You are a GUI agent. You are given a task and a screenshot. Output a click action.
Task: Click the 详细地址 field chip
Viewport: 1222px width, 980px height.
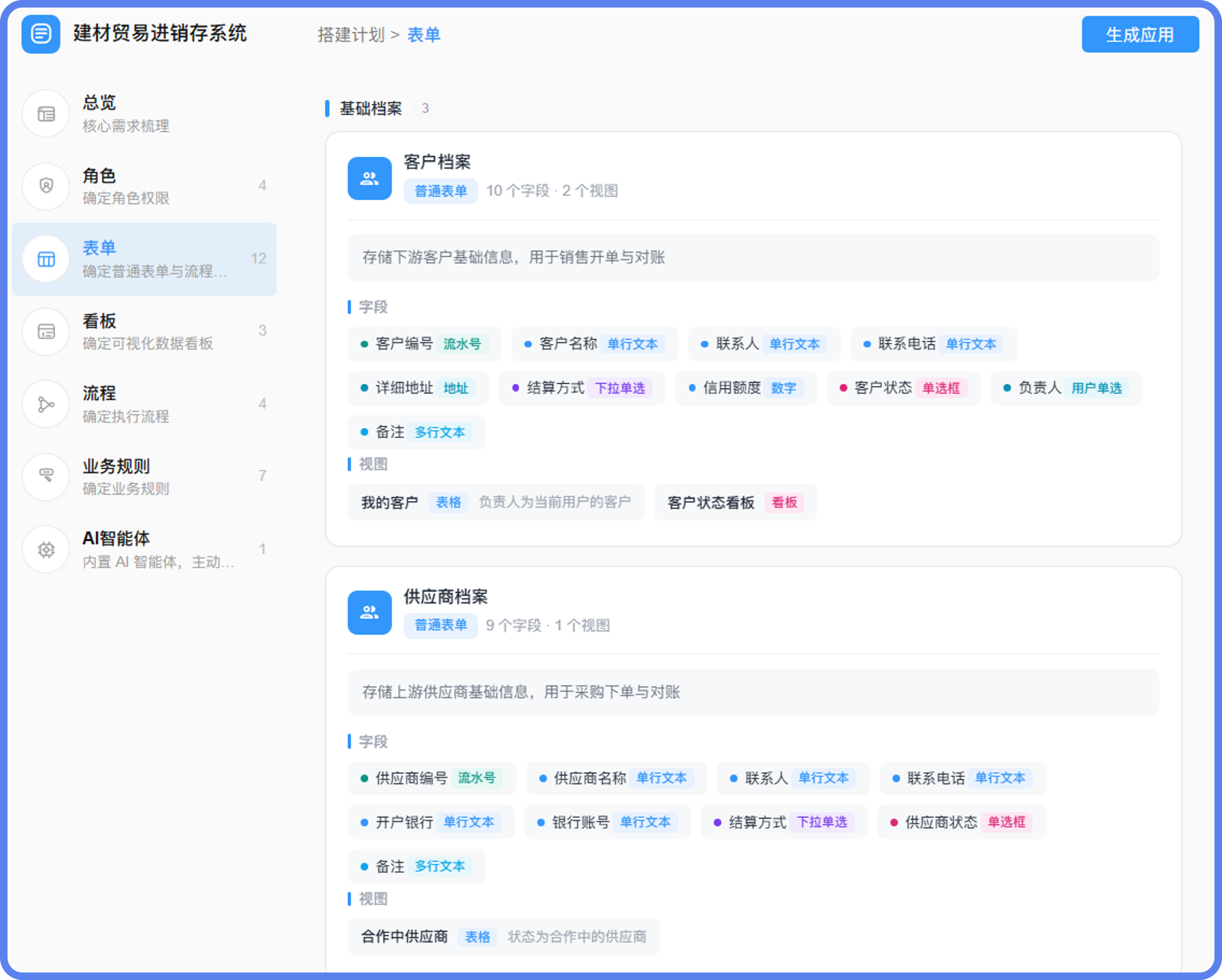click(x=418, y=387)
